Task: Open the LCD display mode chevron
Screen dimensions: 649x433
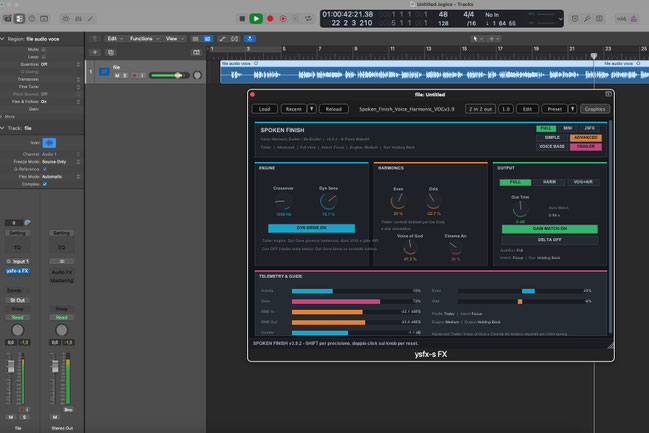Action: point(560,19)
